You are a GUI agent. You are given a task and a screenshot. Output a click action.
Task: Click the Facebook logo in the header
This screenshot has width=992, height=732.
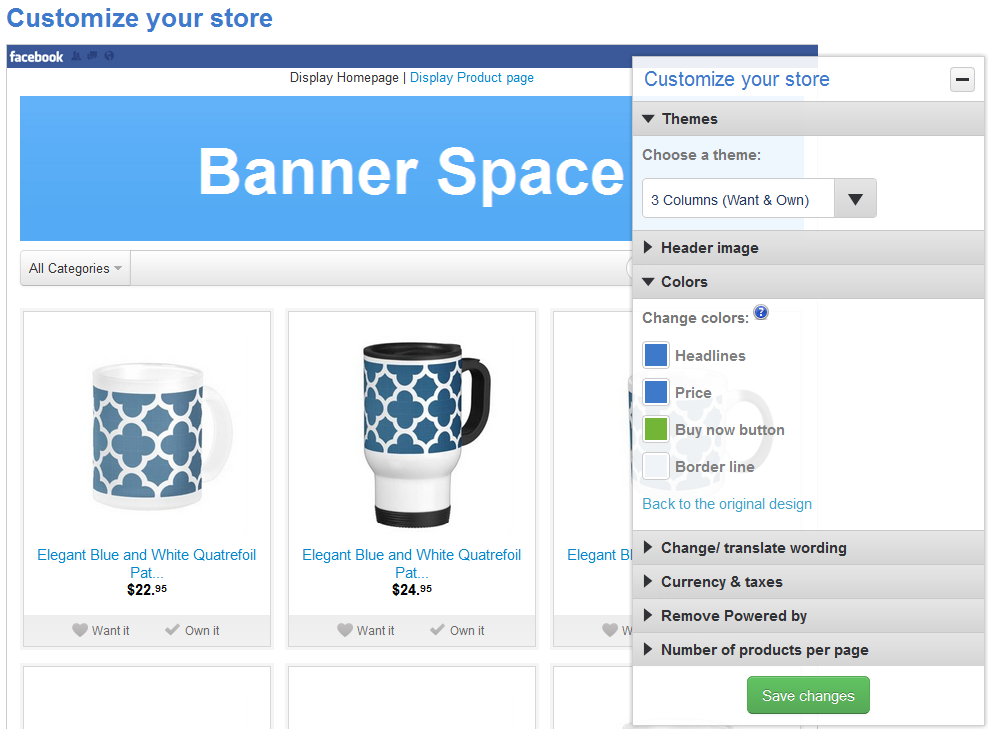[x=36, y=57]
